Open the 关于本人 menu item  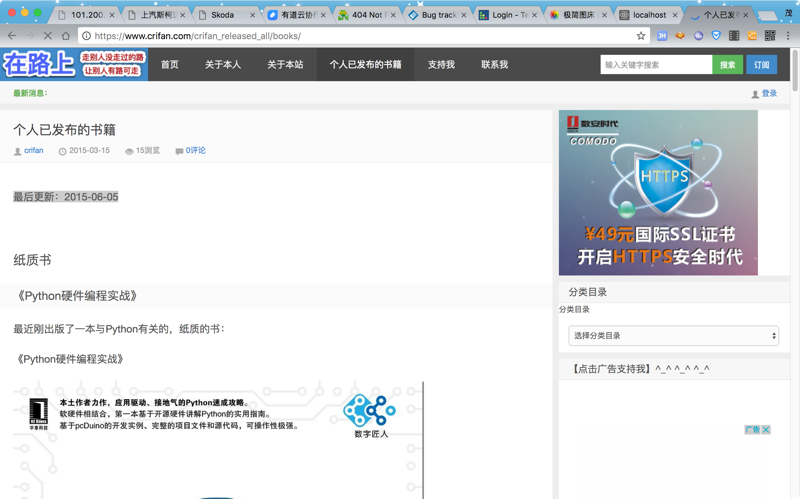click(x=223, y=65)
